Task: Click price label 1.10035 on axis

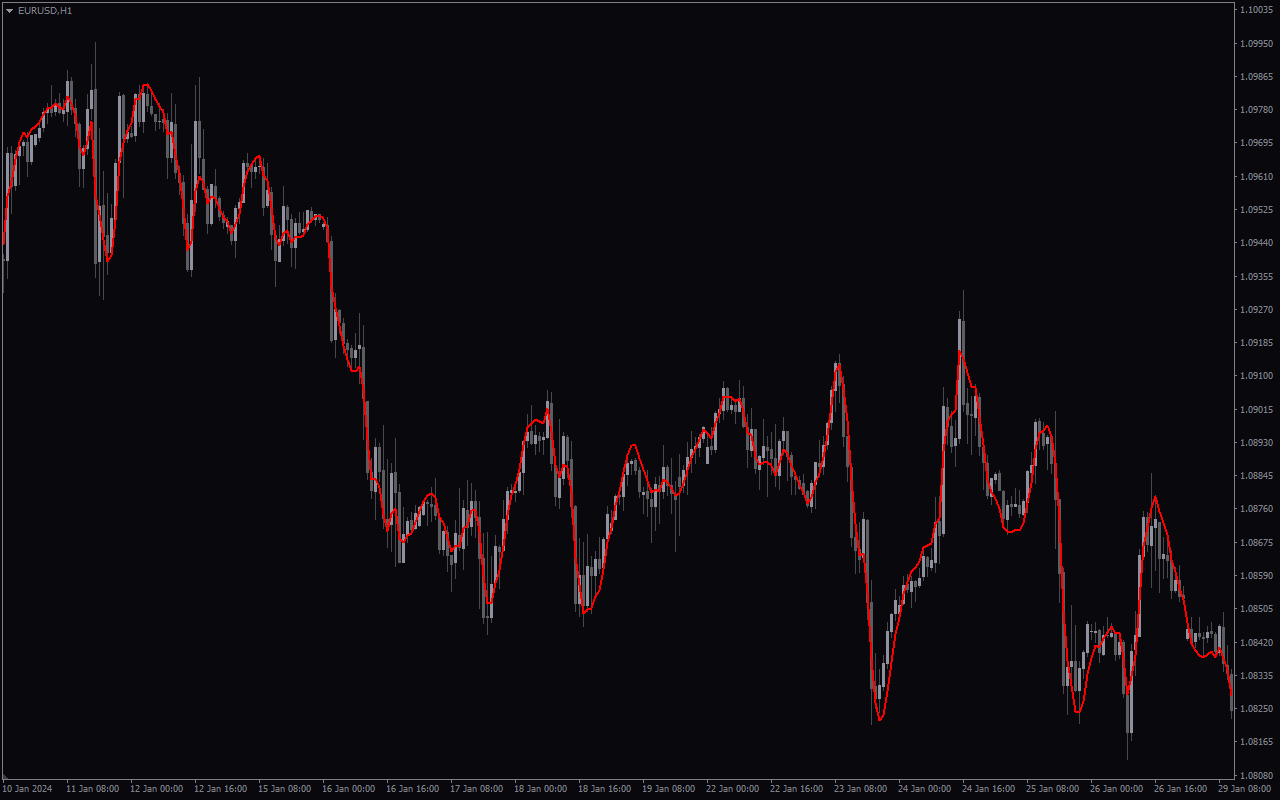Action: 1256,10
